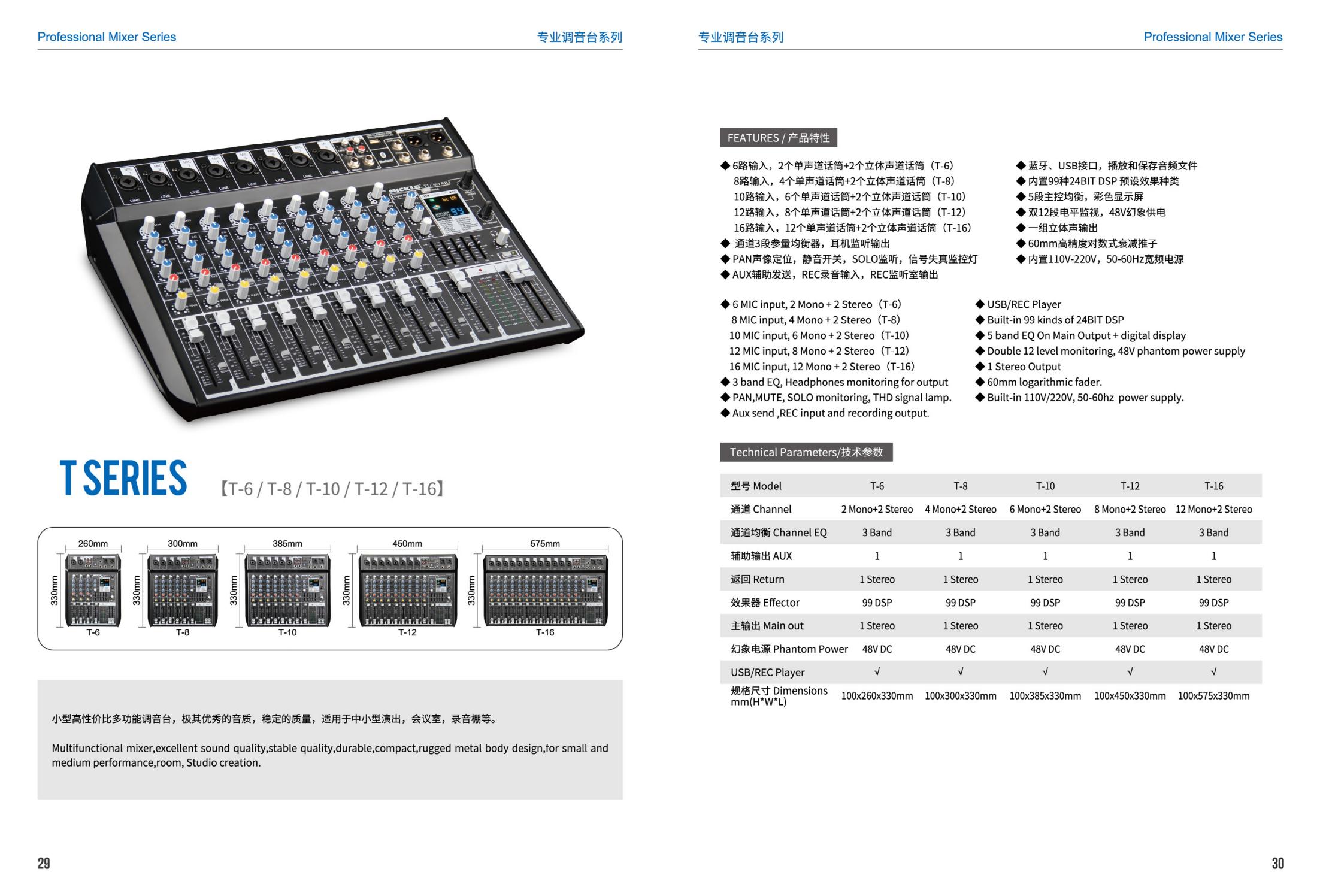Click the 5 band EQ On Main Output feature
The image size is (1320, 896).
pos(1080,335)
